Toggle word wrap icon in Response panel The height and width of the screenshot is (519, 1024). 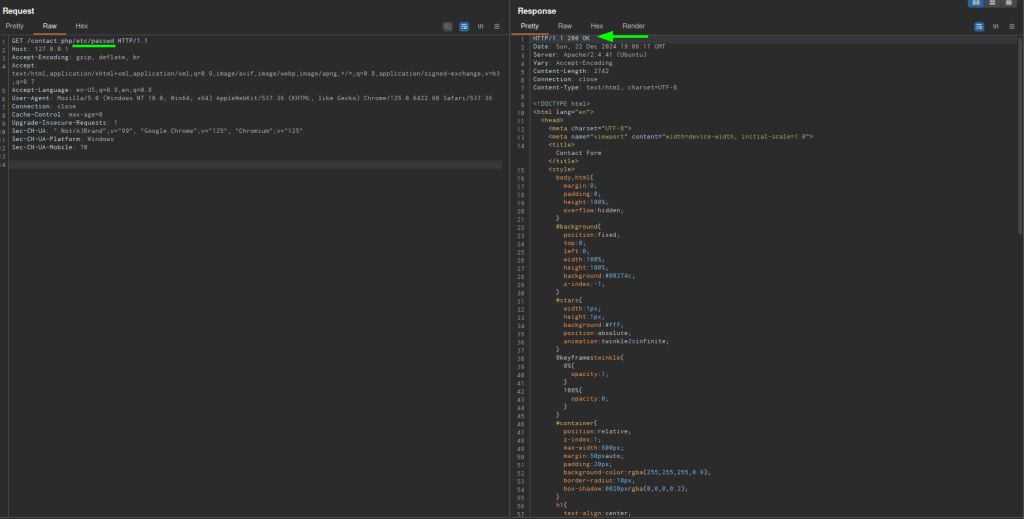tap(977, 26)
